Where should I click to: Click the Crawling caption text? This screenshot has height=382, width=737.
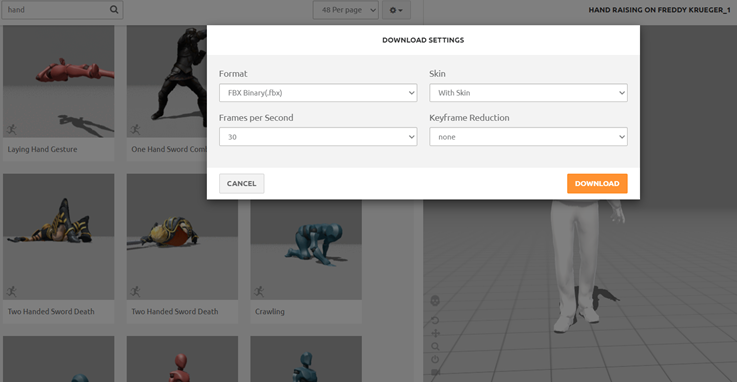point(270,312)
